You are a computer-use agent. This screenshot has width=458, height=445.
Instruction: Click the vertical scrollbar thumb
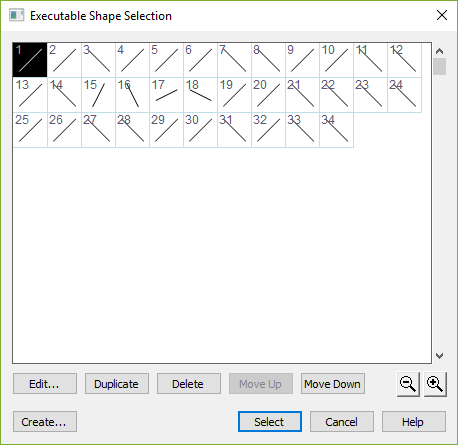[x=439, y=66]
